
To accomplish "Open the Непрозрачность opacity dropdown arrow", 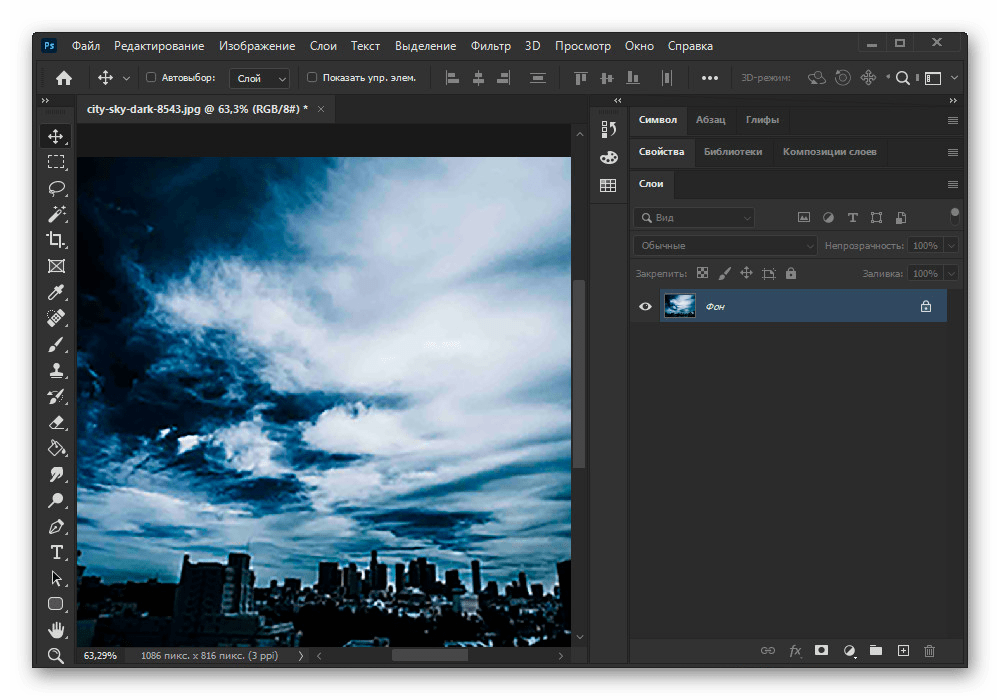I will [x=952, y=245].
